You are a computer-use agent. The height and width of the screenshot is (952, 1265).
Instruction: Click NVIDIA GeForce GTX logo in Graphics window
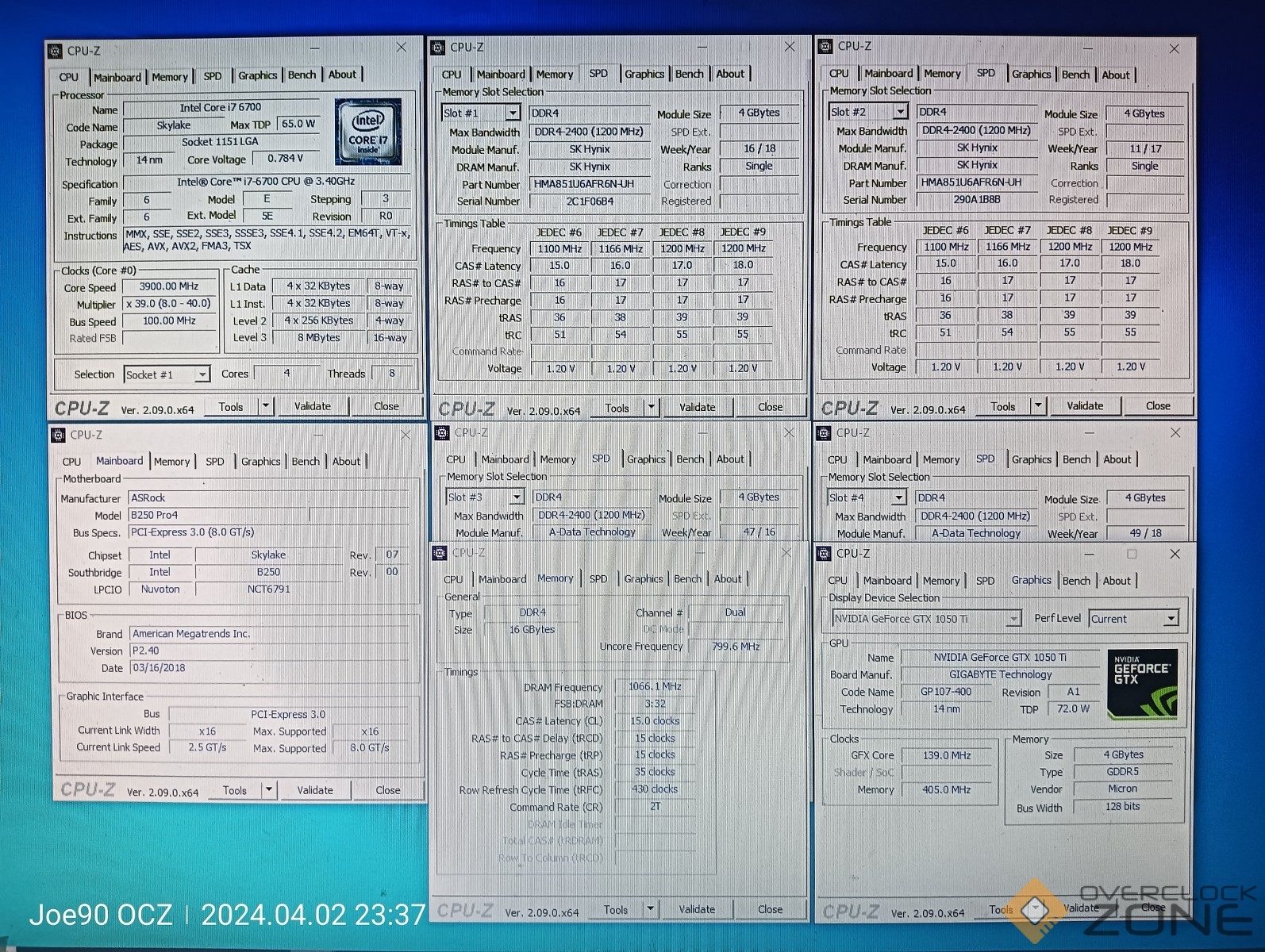tap(1142, 684)
